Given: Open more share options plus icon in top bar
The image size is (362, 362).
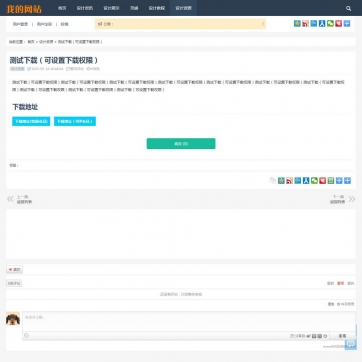Looking at the screenshot, I should 347,24.
